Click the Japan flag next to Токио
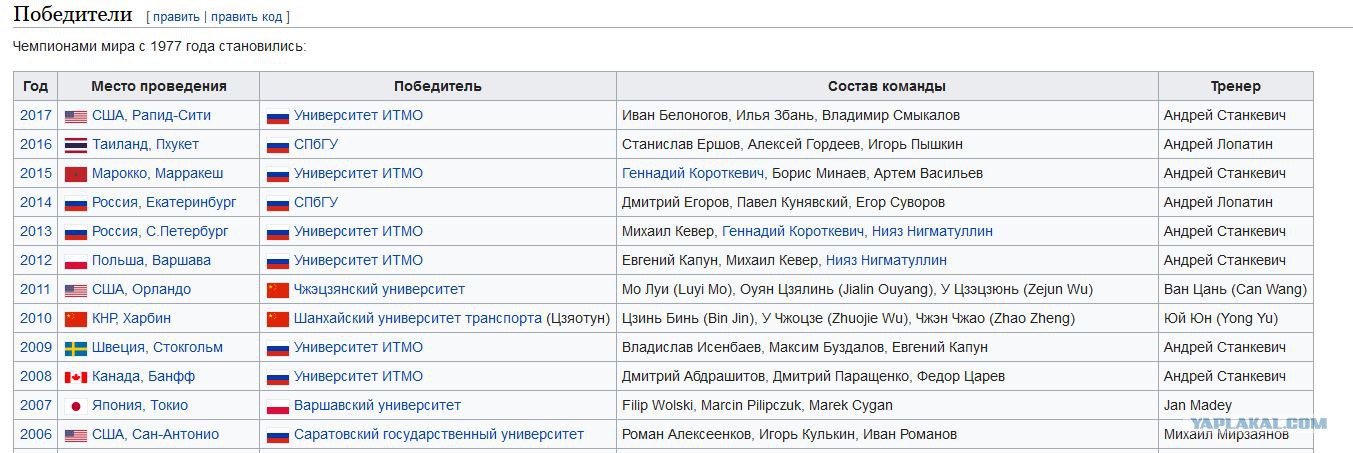Image resolution: width=1353 pixels, height=453 pixels. point(76,406)
